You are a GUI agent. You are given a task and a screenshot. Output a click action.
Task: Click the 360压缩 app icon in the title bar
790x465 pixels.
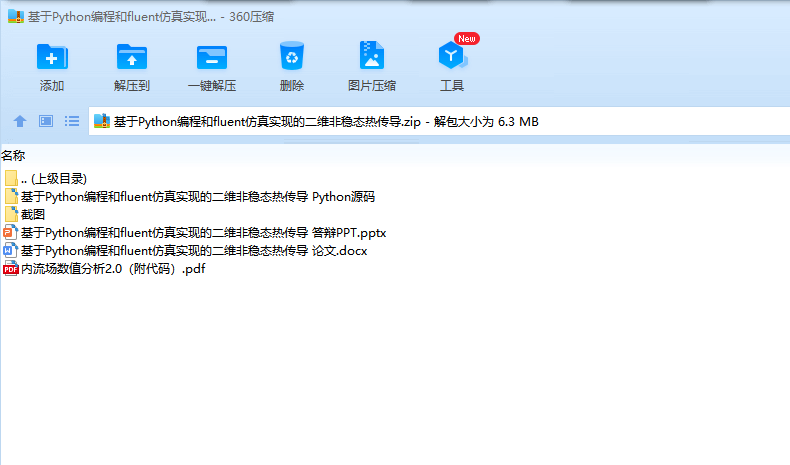[x=16, y=17]
